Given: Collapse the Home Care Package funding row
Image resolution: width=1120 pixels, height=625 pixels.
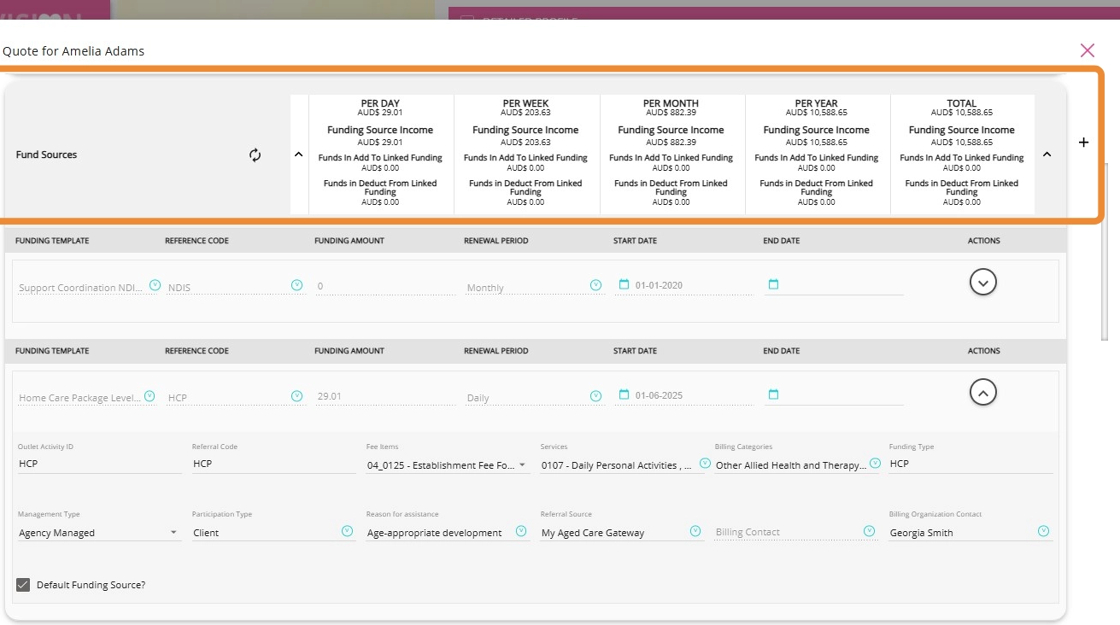Looking at the screenshot, I should (x=983, y=392).
